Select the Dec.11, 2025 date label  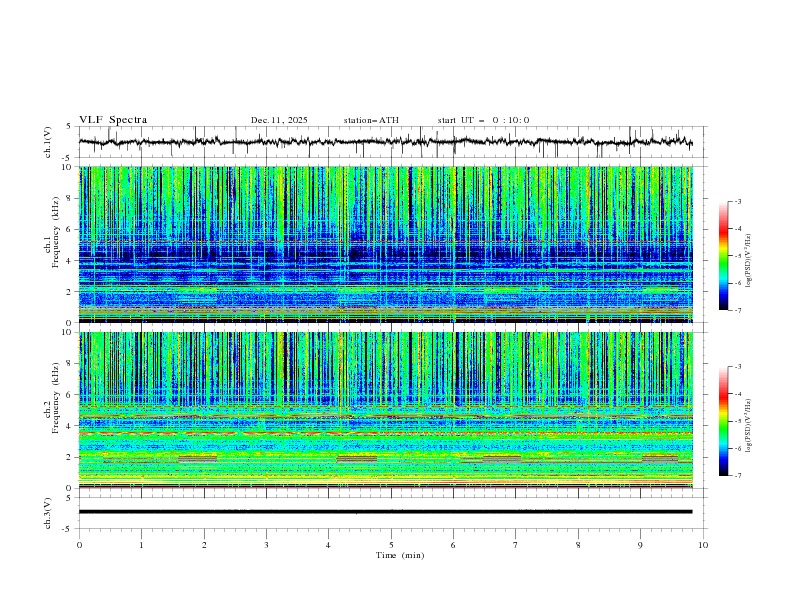click(279, 120)
